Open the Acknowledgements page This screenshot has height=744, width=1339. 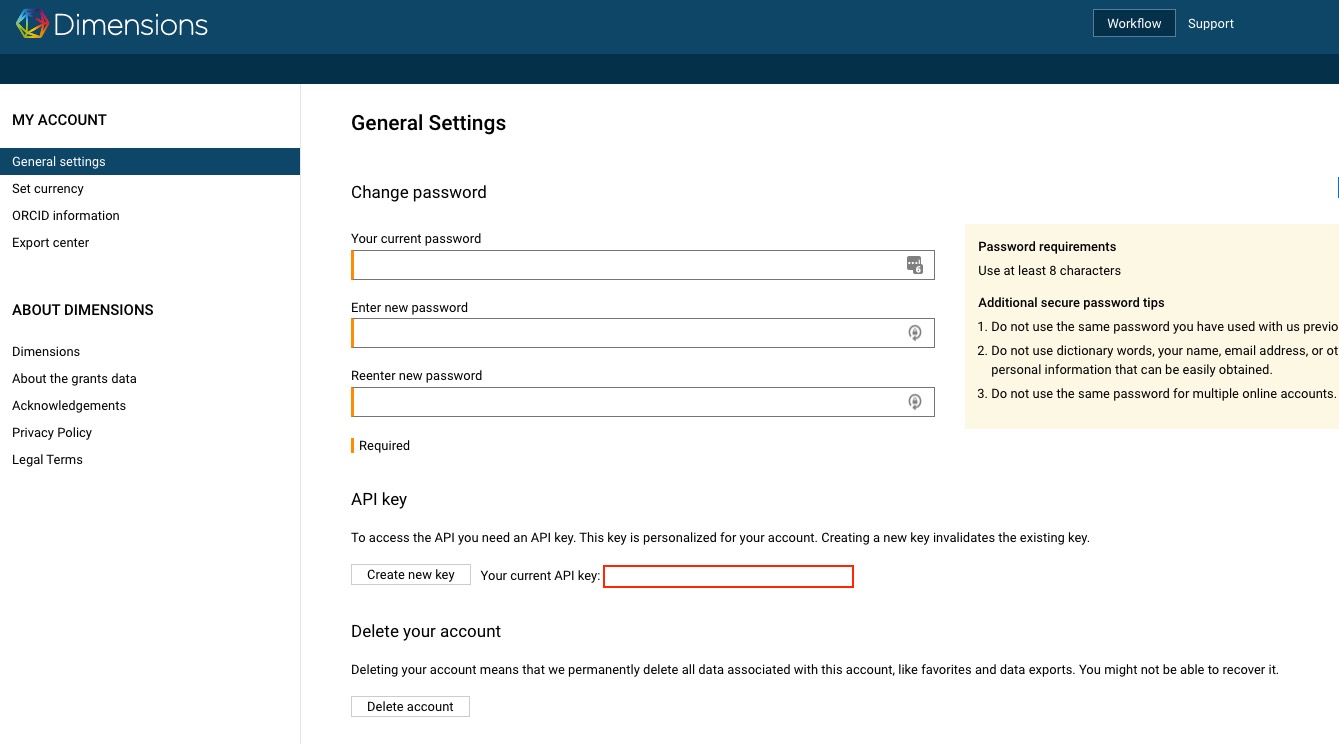(x=69, y=406)
